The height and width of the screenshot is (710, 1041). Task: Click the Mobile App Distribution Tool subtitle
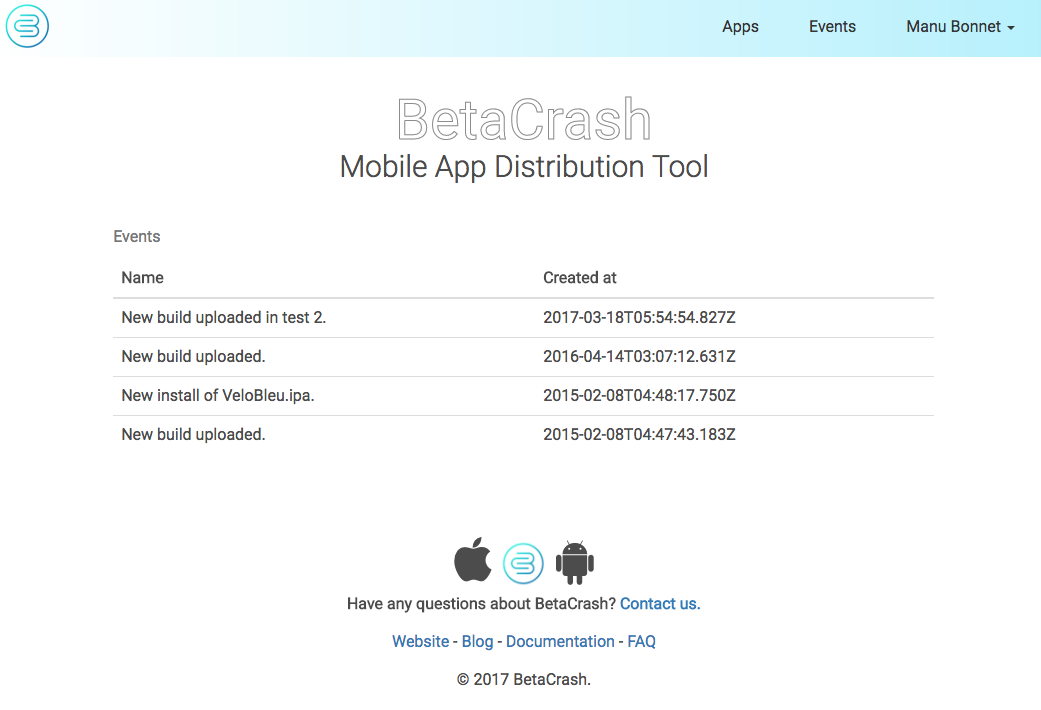(524, 167)
